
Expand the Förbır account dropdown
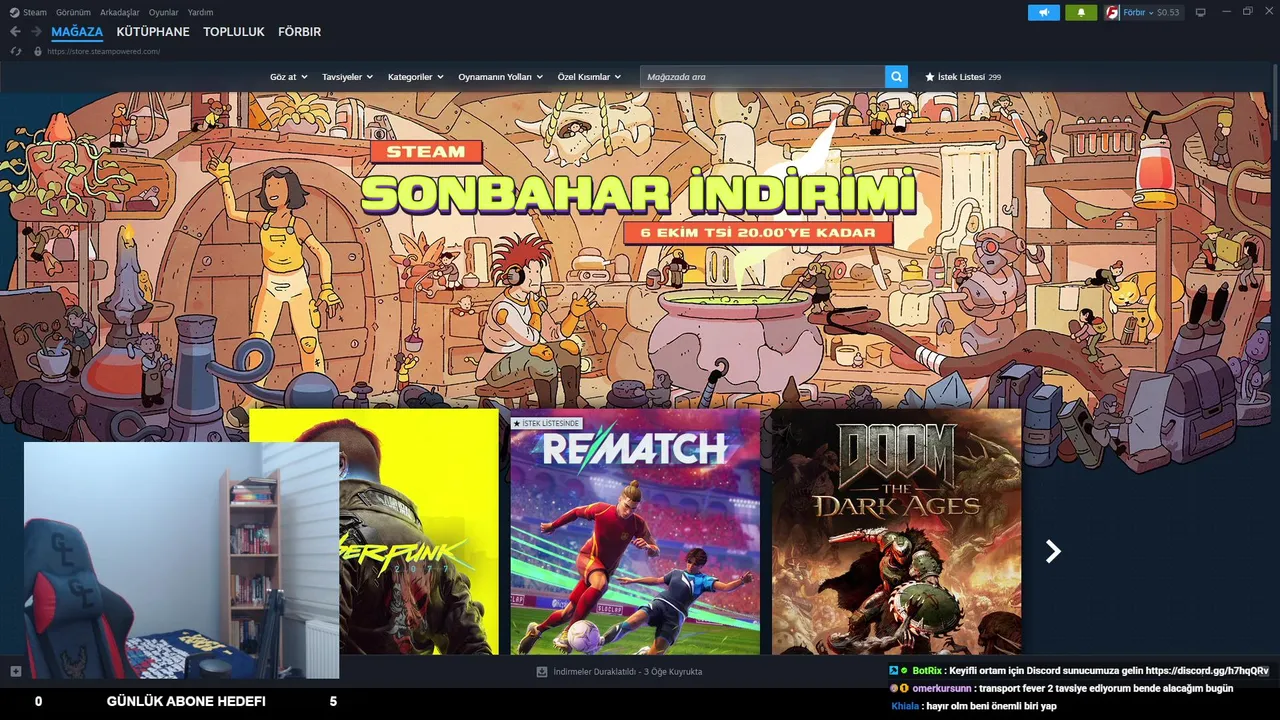[x=1138, y=12]
